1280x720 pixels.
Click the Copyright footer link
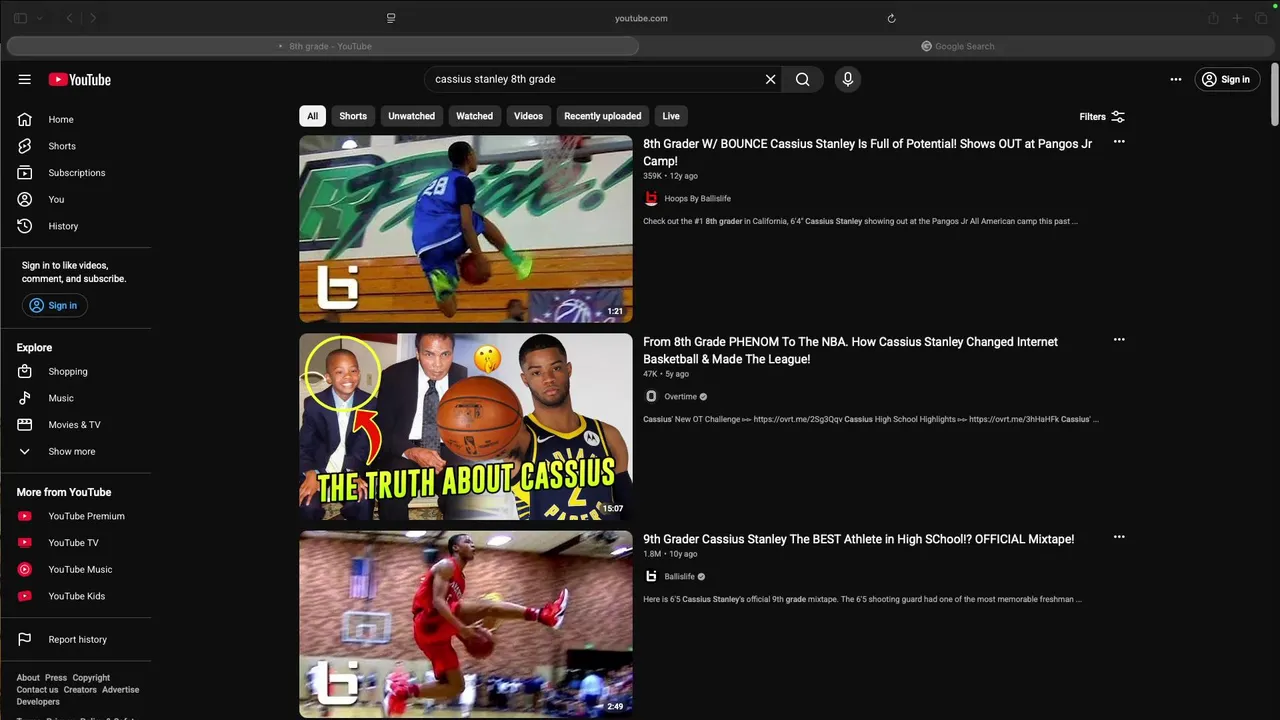click(x=91, y=678)
